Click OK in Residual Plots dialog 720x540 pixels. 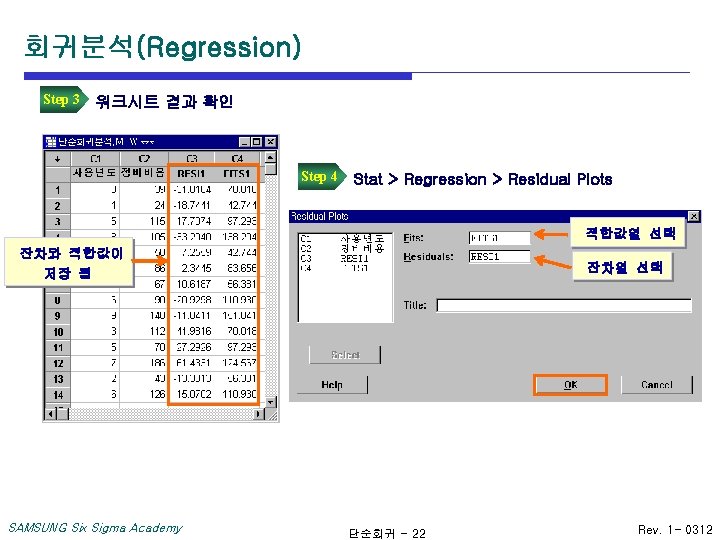pos(570,385)
